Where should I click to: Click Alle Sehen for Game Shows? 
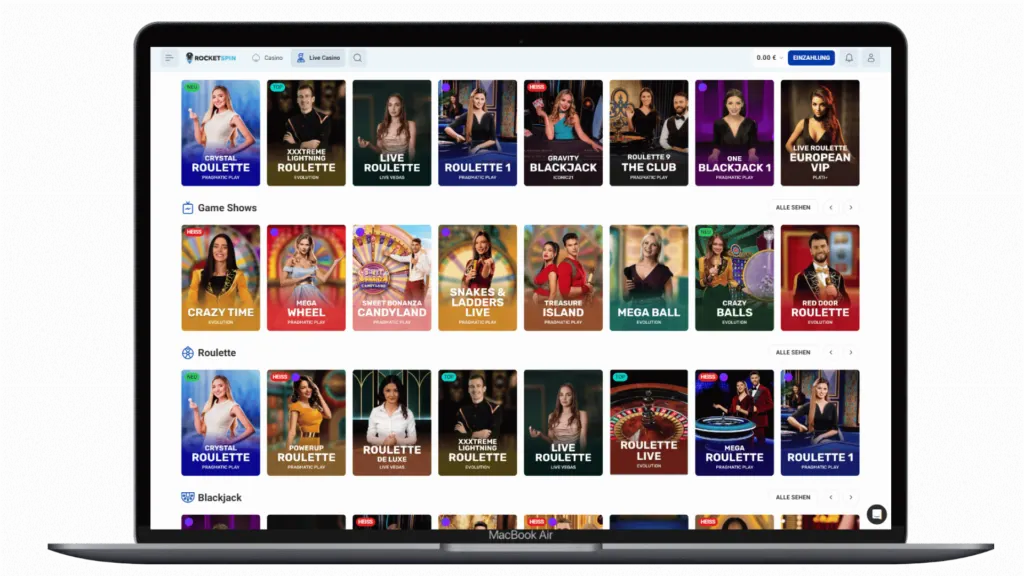[793, 208]
